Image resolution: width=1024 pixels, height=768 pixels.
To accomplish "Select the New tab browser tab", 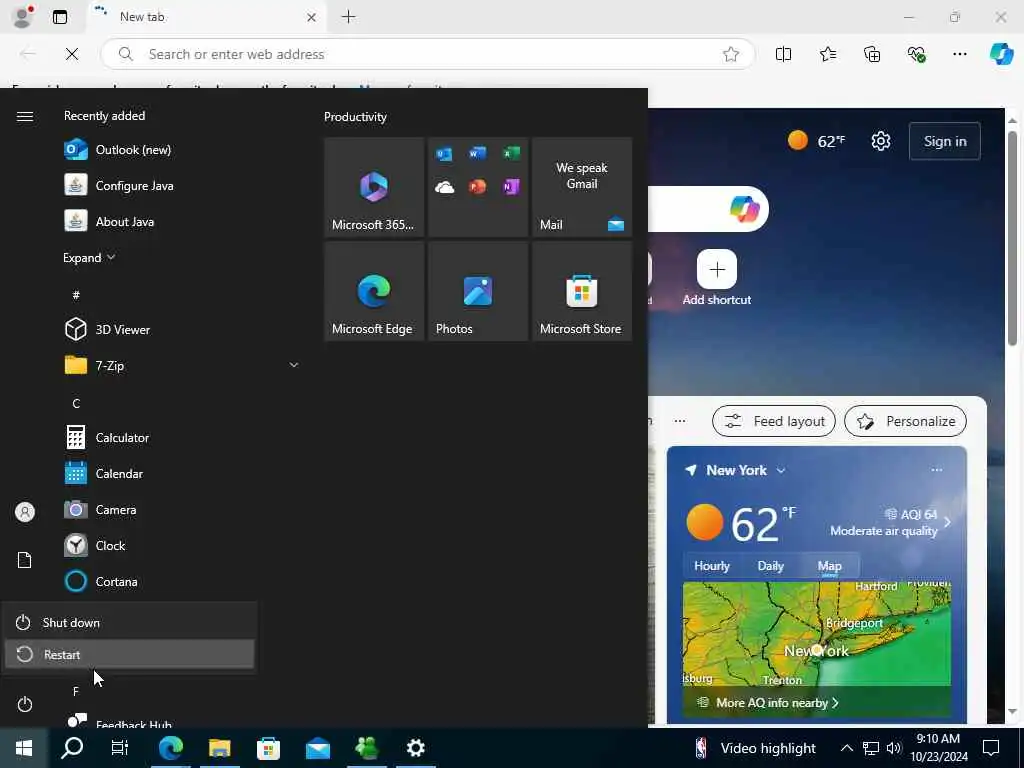I will tap(208, 17).
